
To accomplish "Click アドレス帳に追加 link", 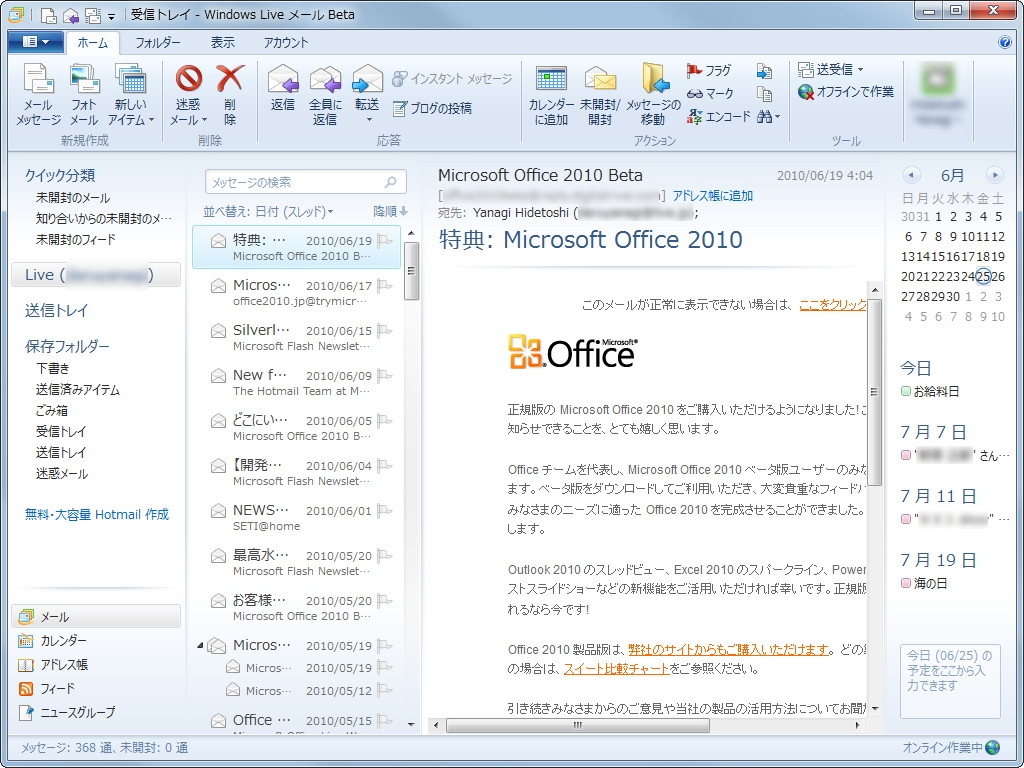I will (x=712, y=196).
